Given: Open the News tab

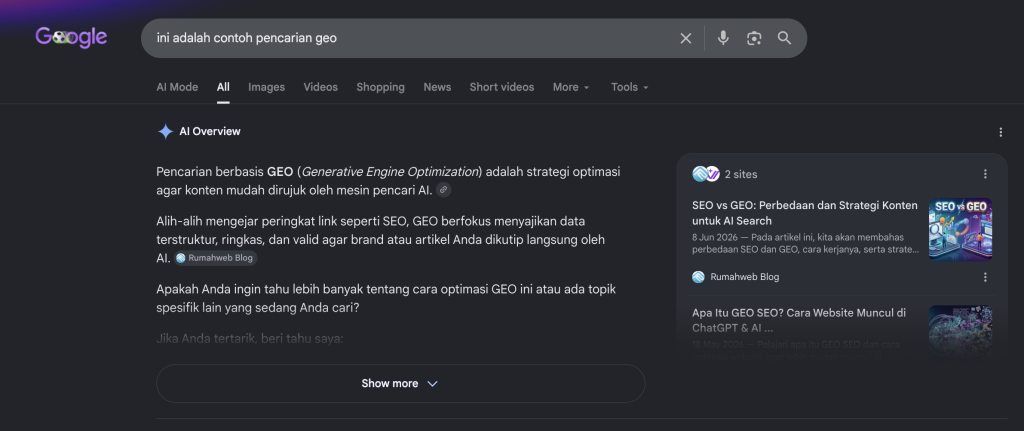Looking at the screenshot, I should [x=437, y=87].
